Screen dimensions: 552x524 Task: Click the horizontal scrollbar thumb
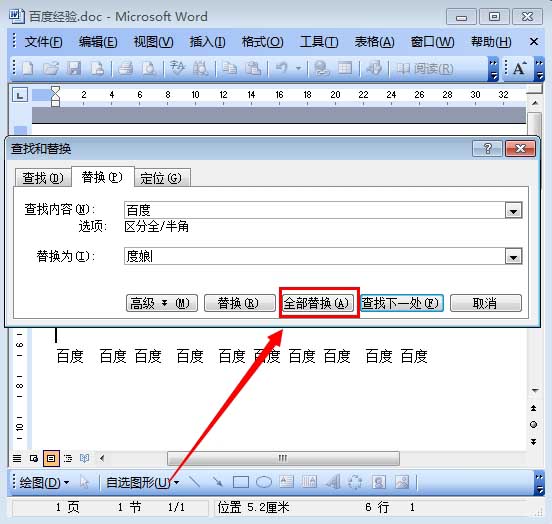tap(283, 458)
